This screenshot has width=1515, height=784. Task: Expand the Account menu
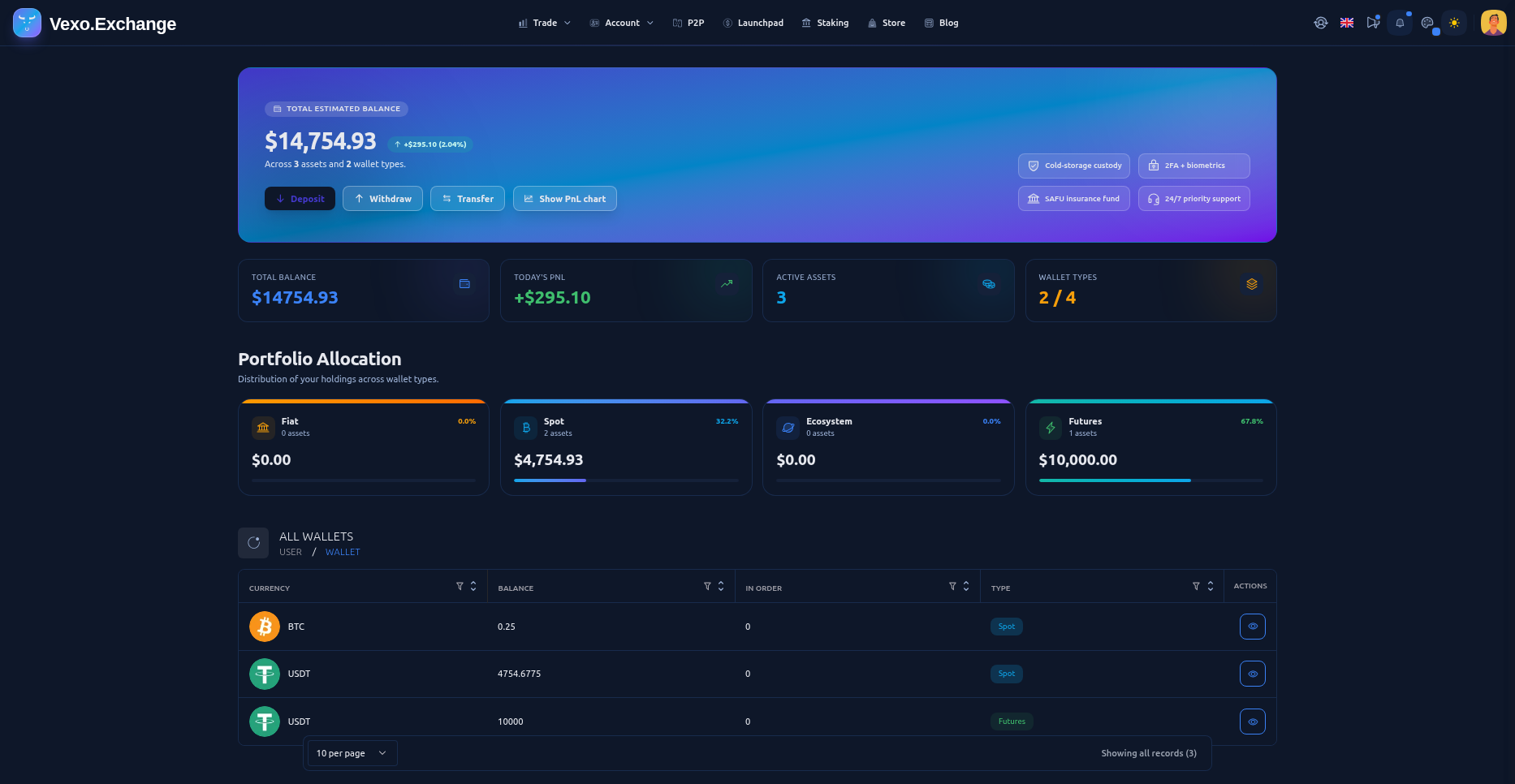(x=622, y=23)
